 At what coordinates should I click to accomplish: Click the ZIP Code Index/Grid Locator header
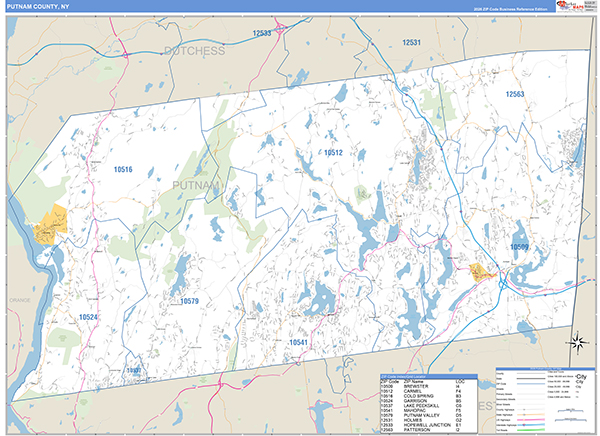pos(429,377)
